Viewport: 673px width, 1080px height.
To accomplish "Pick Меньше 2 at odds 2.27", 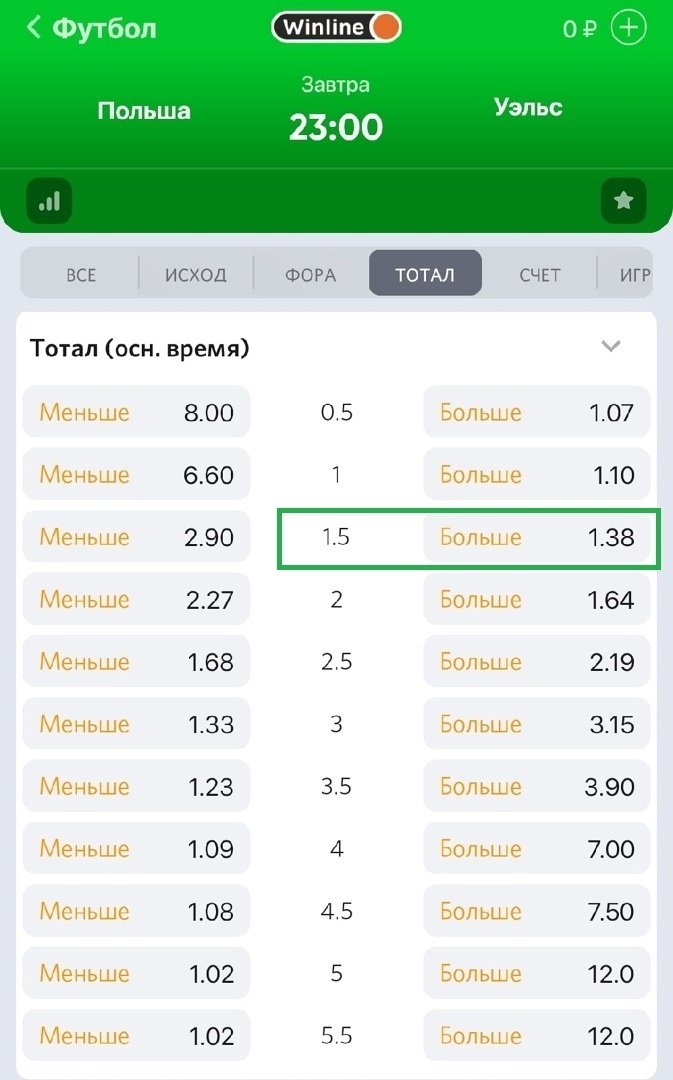I will 136,600.
